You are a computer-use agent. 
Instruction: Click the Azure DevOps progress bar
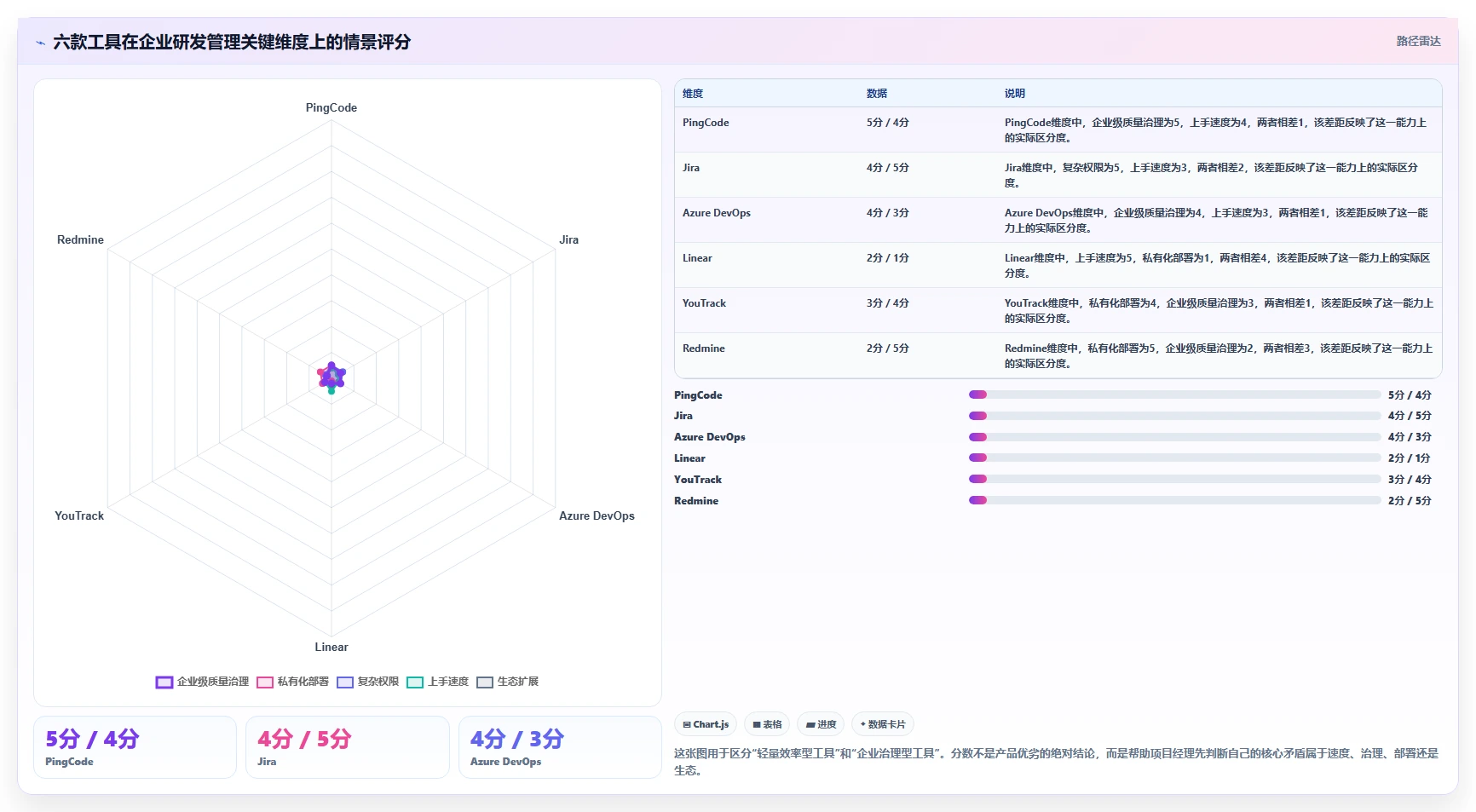point(1174,437)
